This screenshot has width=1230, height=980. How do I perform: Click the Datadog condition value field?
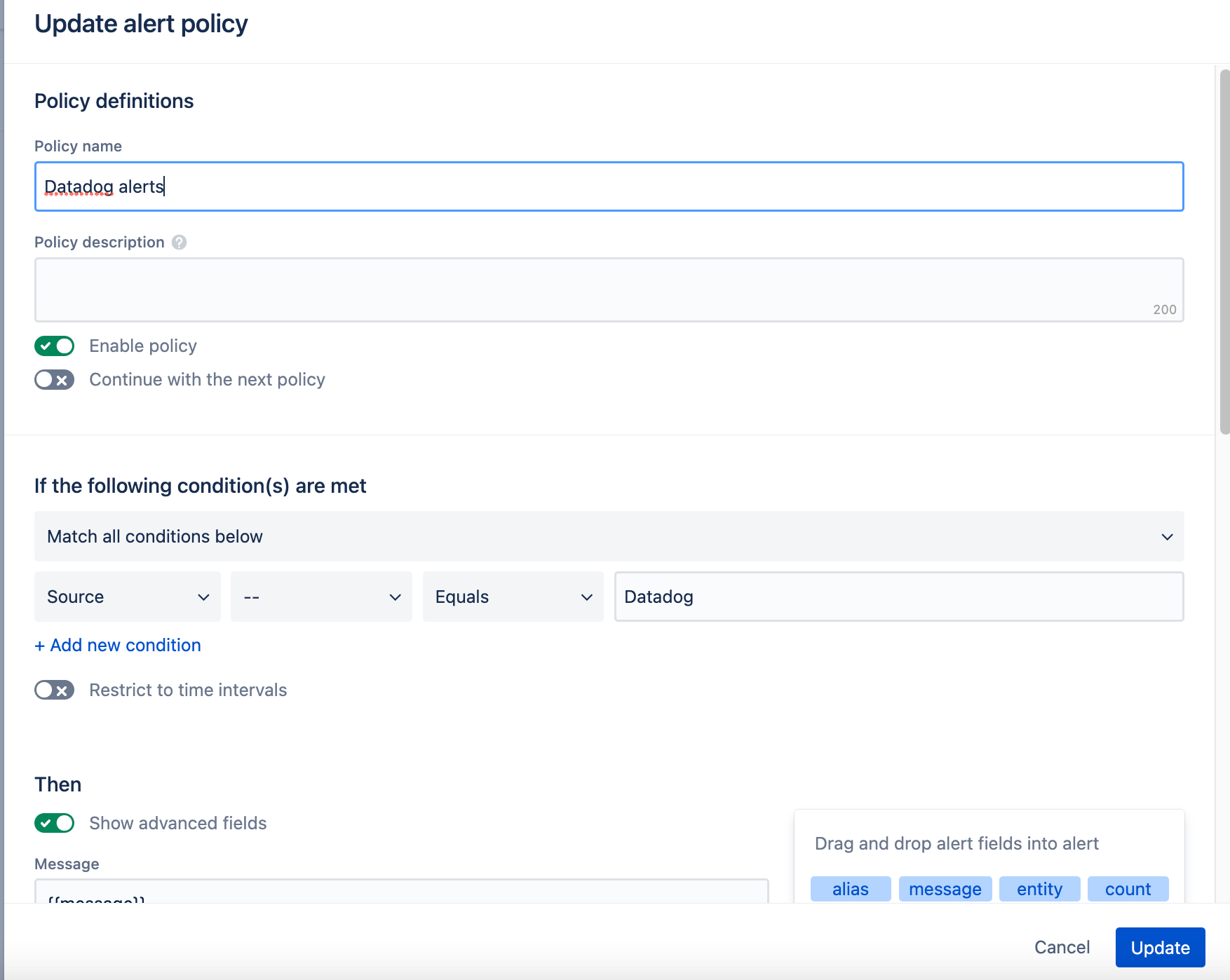899,597
